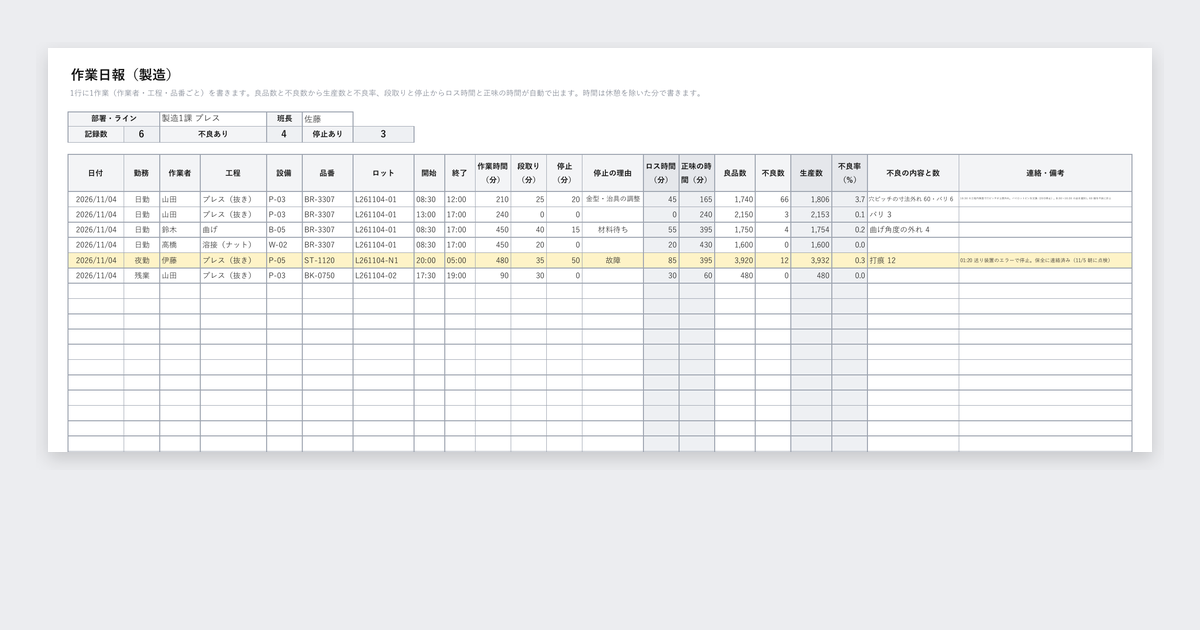Click equipment cell B-05

pos(284,229)
